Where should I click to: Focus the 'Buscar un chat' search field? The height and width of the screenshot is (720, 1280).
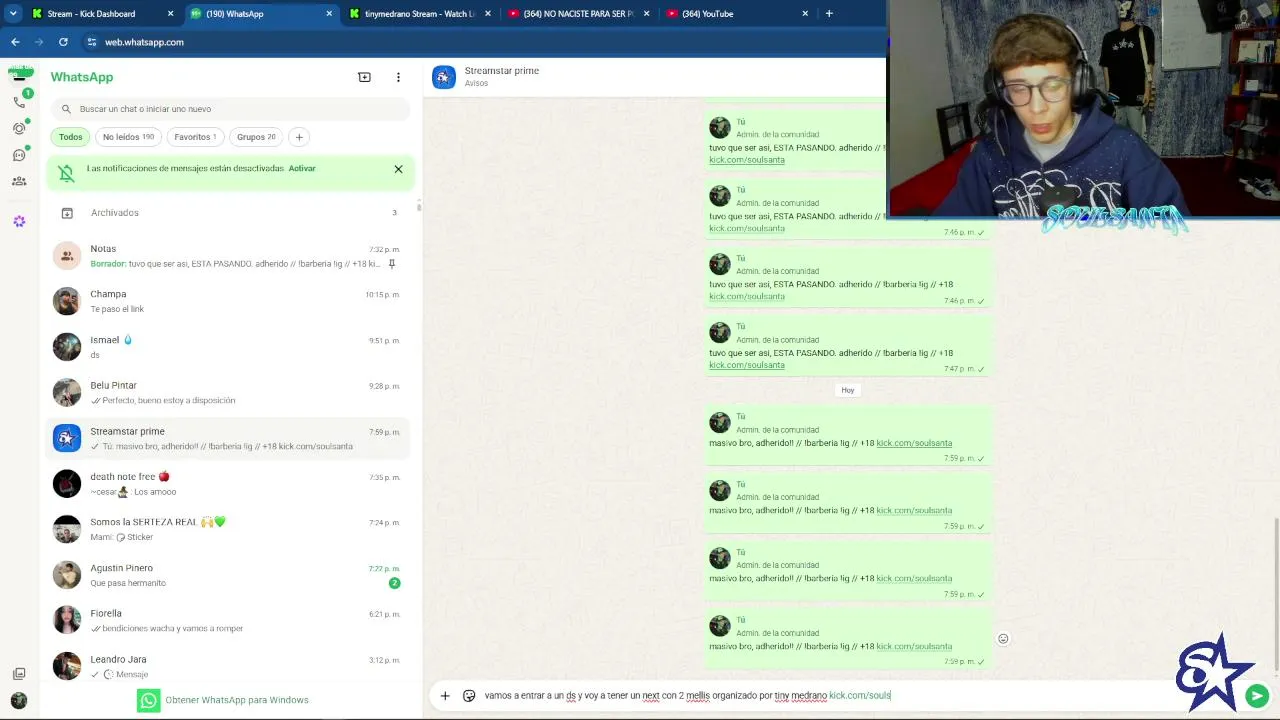point(230,109)
